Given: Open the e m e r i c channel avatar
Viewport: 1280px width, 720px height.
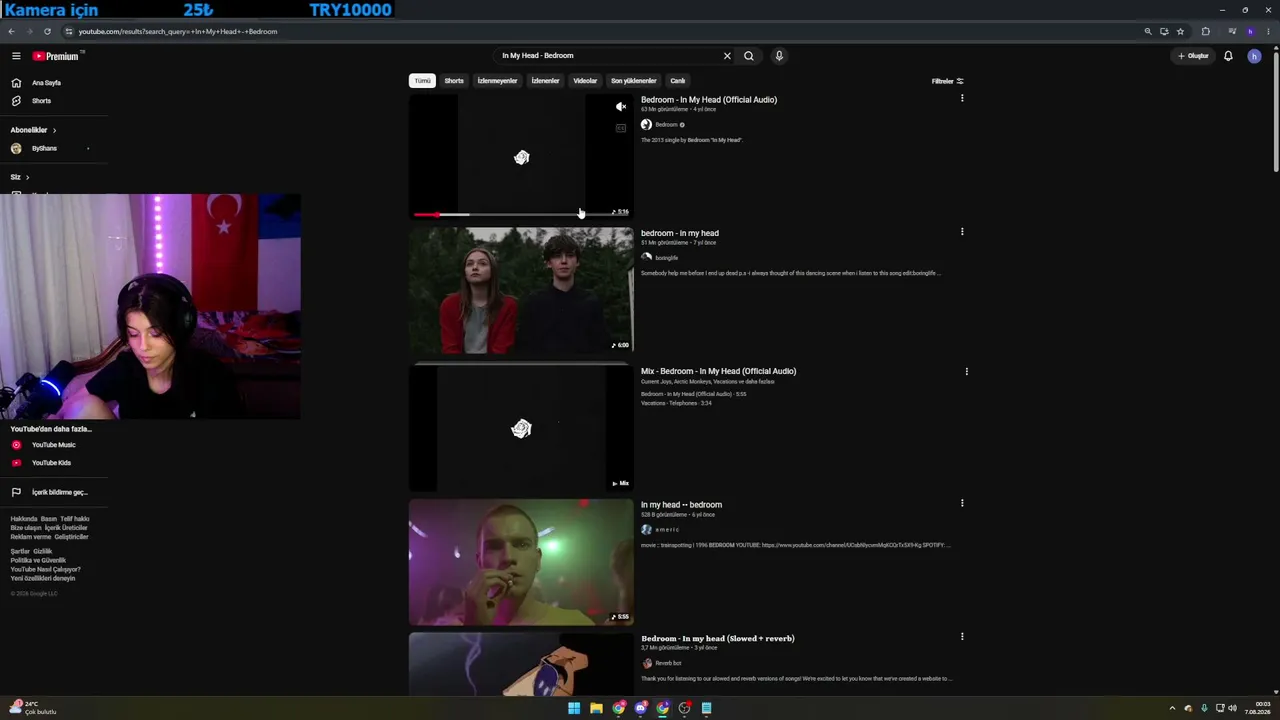Looking at the screenshot, I should point(646,529).
